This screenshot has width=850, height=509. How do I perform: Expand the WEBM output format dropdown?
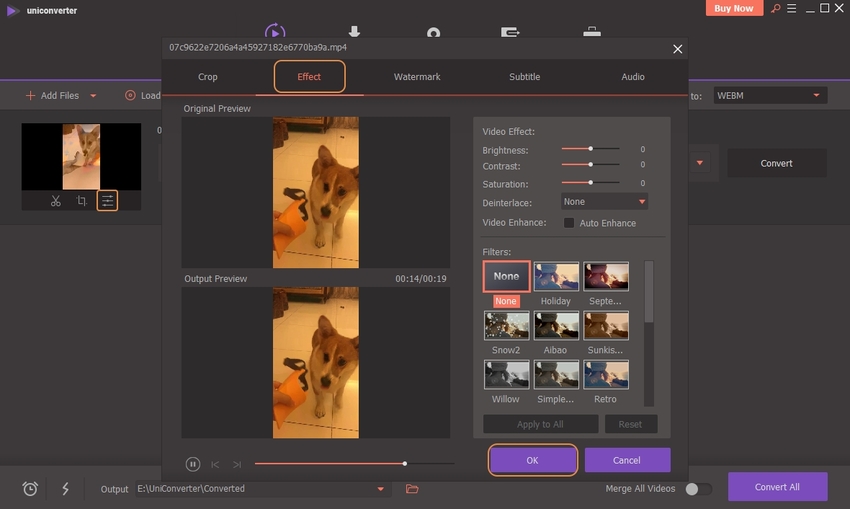pos(769,96)
